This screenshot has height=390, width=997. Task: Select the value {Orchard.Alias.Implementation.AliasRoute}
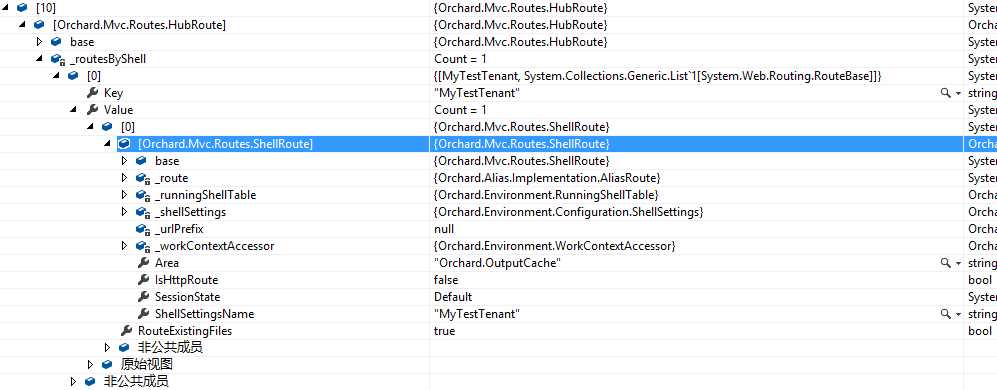(547, 178)
